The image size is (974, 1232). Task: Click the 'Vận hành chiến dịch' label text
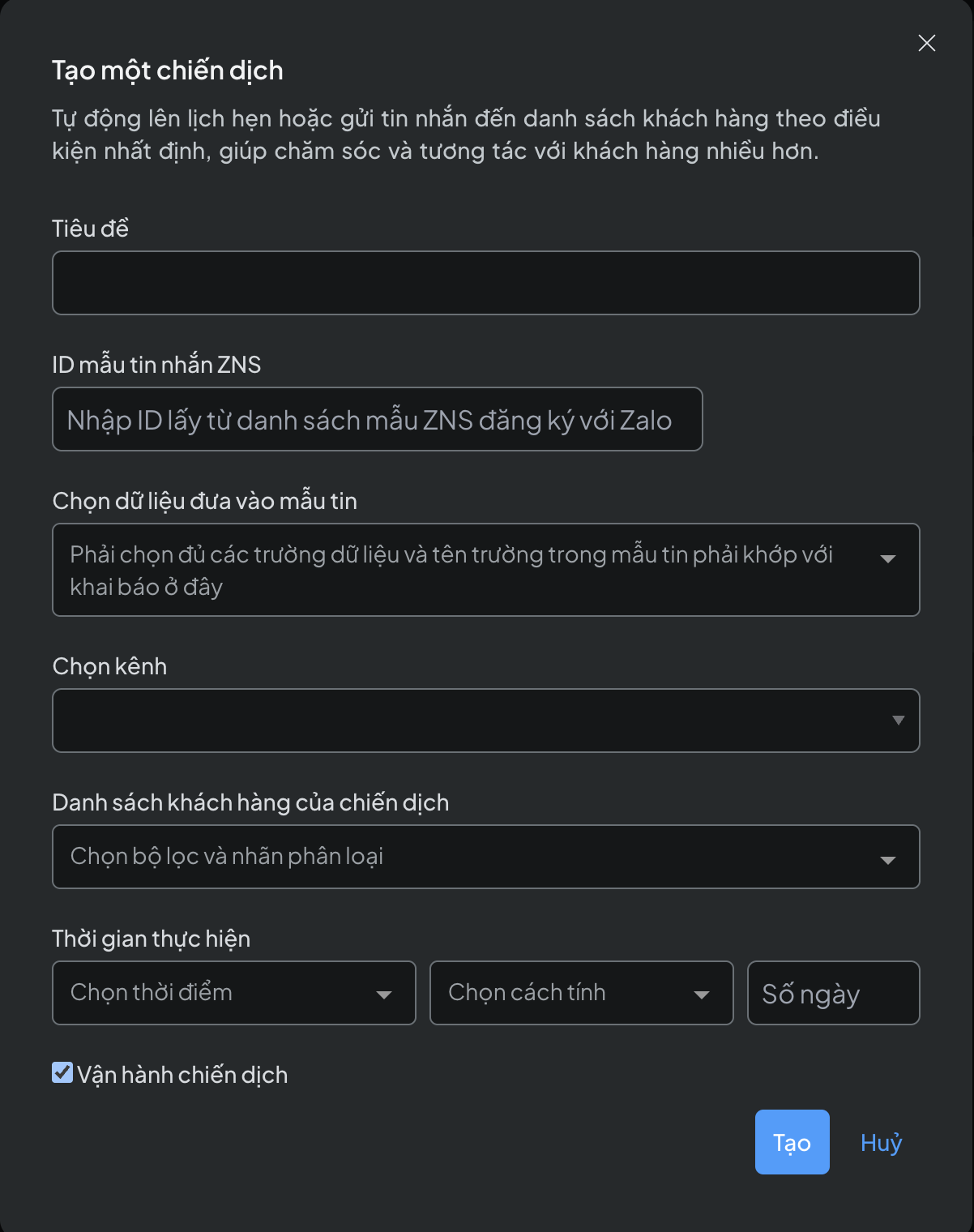tap(182, 1075)
